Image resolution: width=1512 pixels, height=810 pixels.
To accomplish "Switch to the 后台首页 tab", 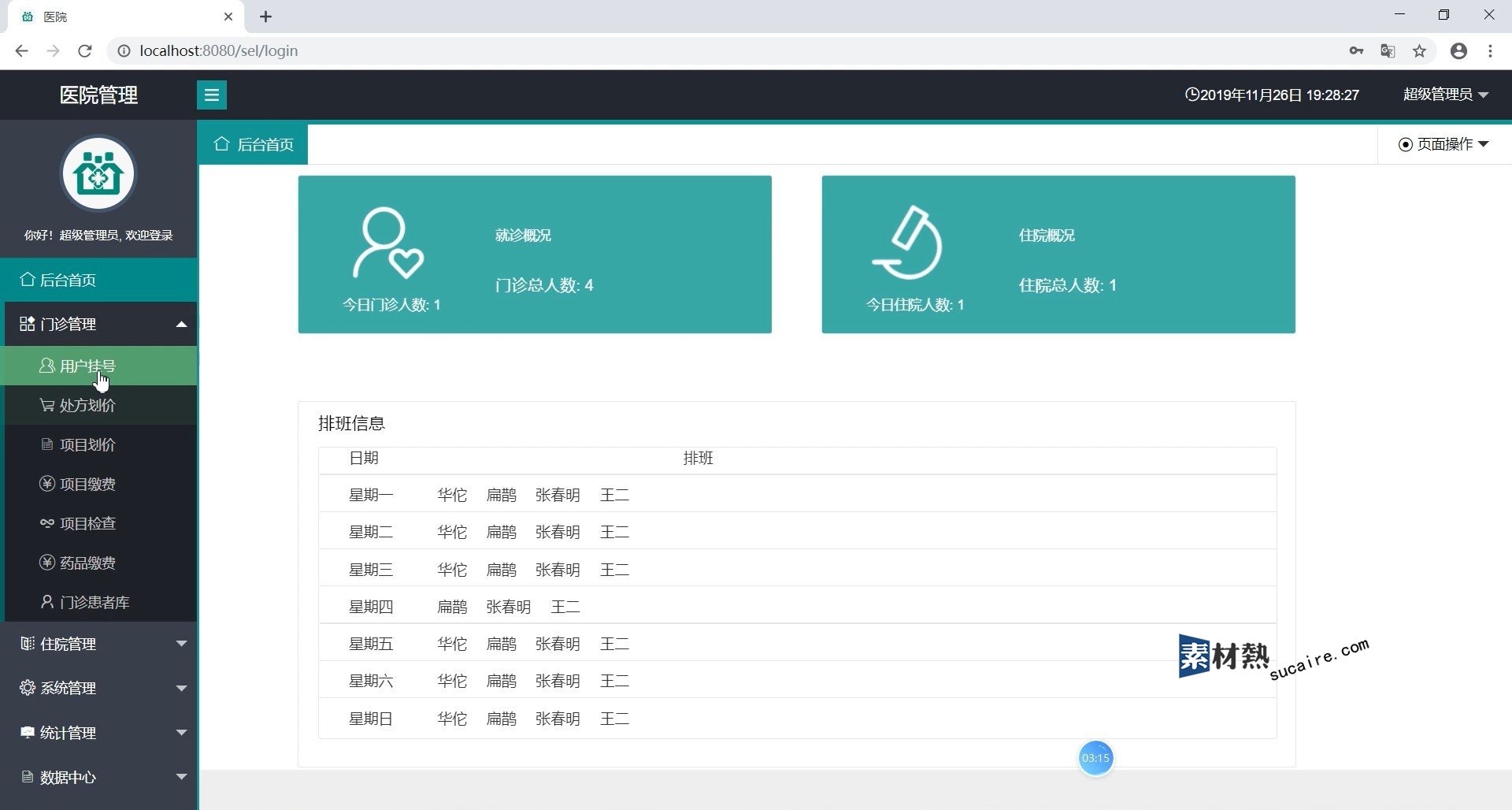I will (253, 144).
